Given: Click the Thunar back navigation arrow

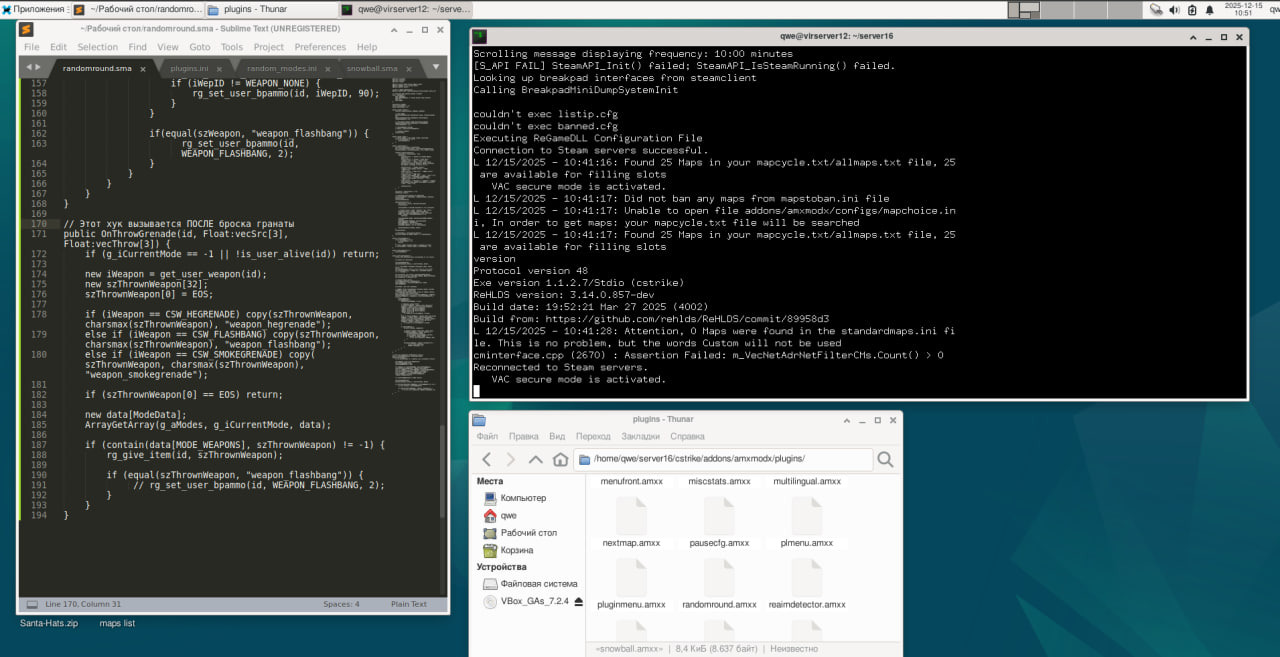Looking at the screenshot, I should (487, 459).
